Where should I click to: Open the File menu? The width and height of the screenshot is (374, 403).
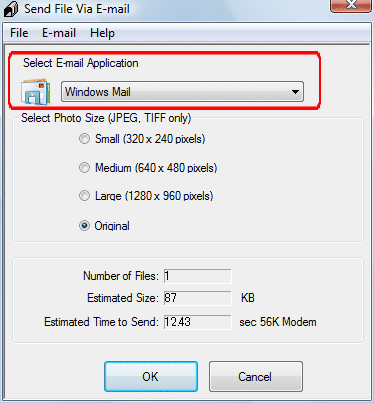point(19,33)
